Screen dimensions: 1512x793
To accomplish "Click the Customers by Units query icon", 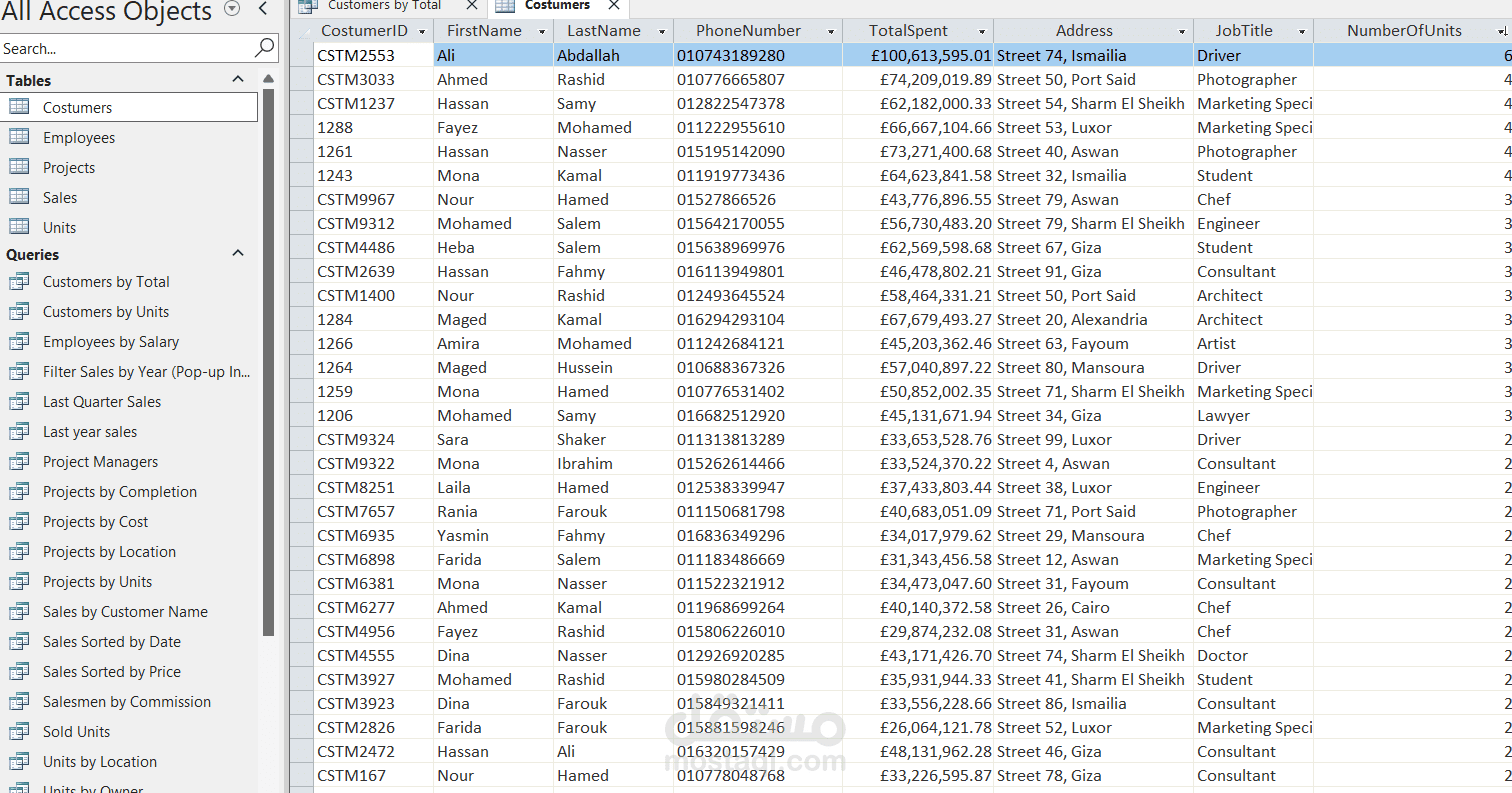I will click(19, 311).
